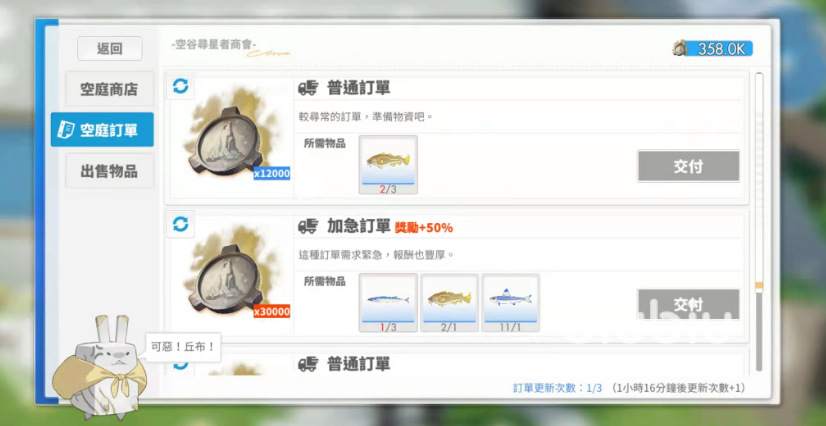
Task: Refresh the 加急訂單 rush order
Action: [180, 223]
